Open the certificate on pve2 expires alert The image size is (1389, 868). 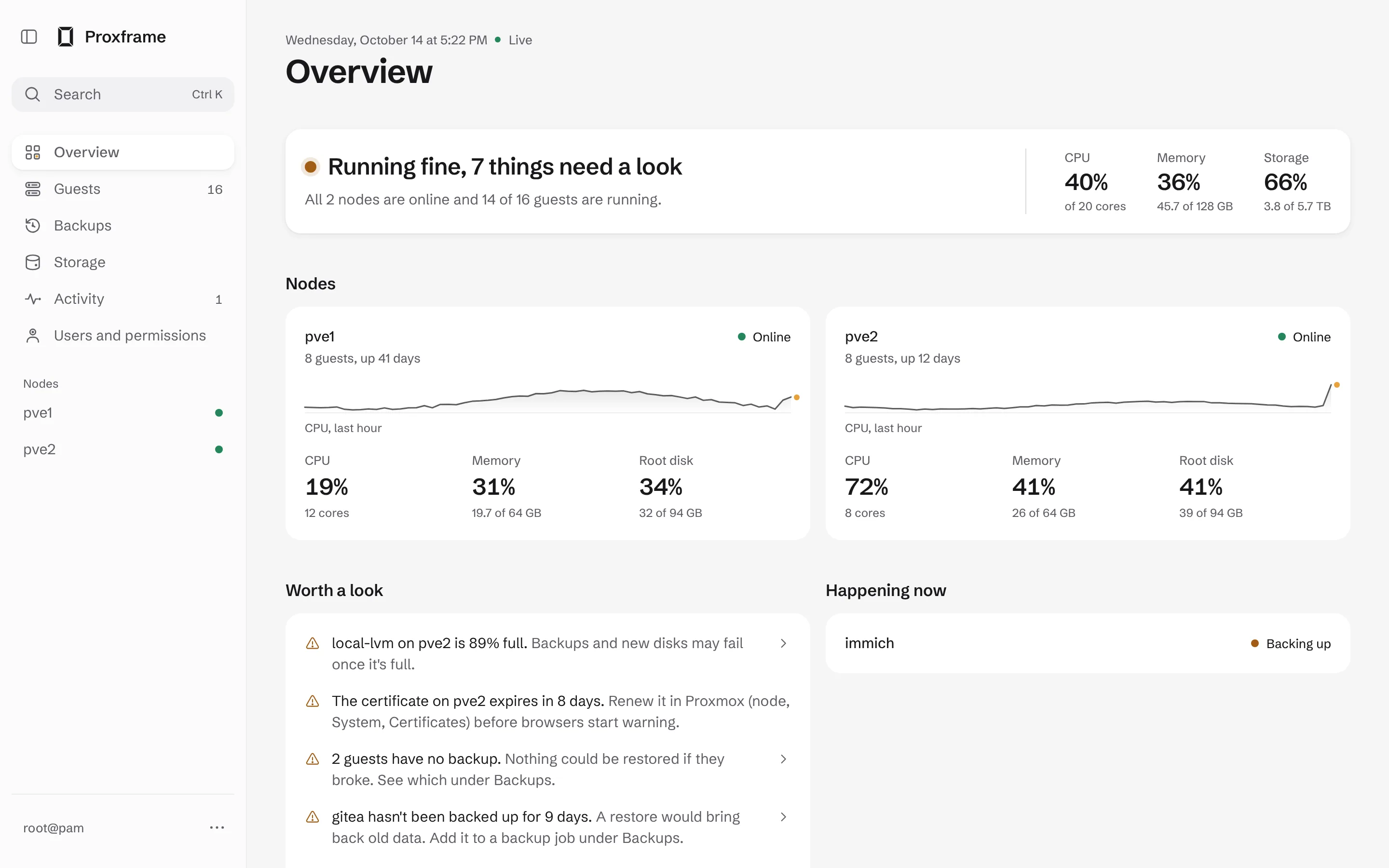click(x=548, y=712)
